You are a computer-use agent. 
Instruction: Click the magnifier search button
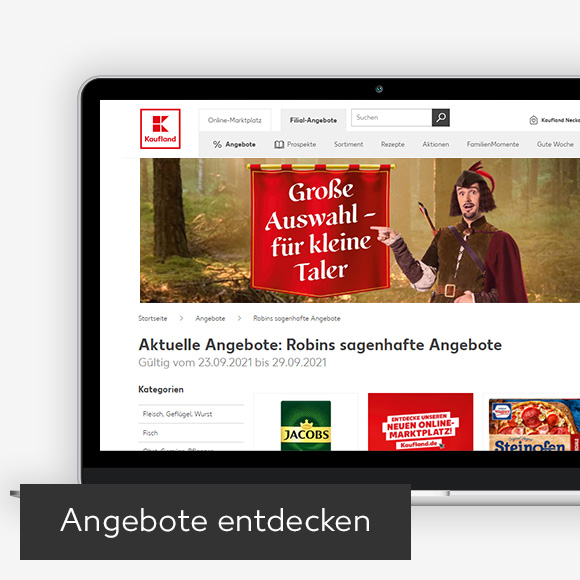click(441, 118)
